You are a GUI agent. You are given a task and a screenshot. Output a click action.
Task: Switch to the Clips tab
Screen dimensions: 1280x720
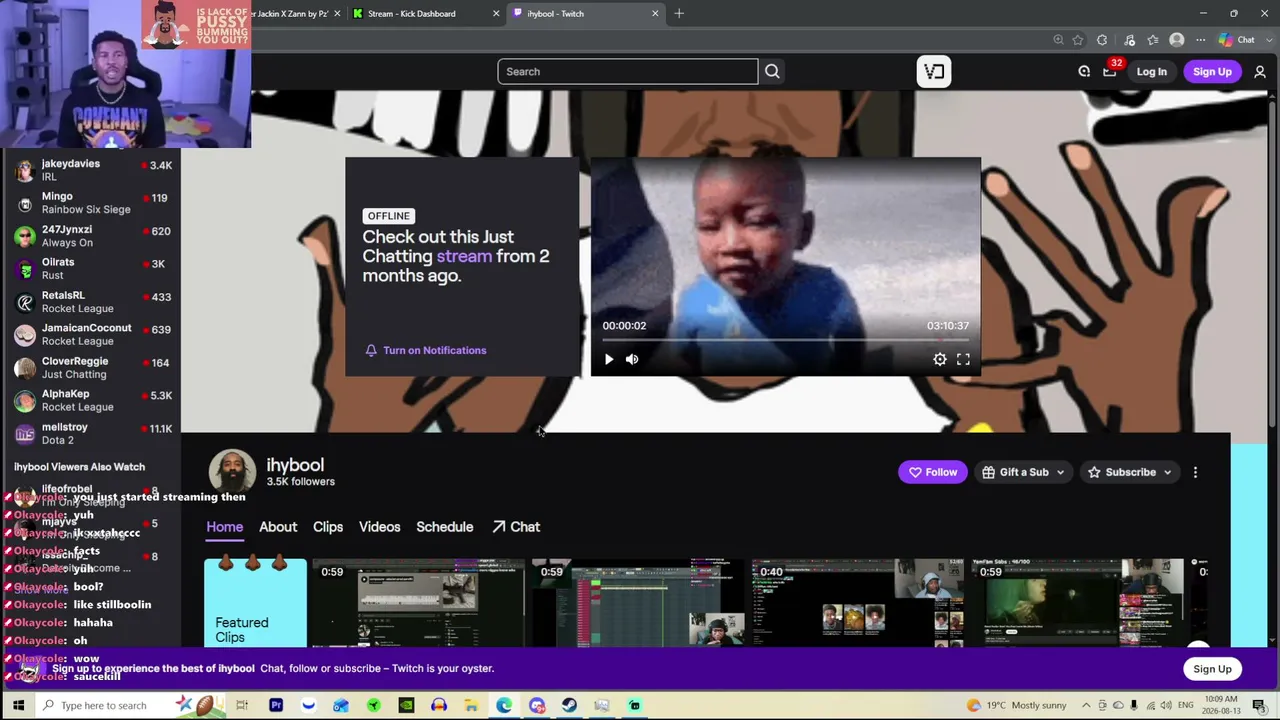tap(328, 527)
